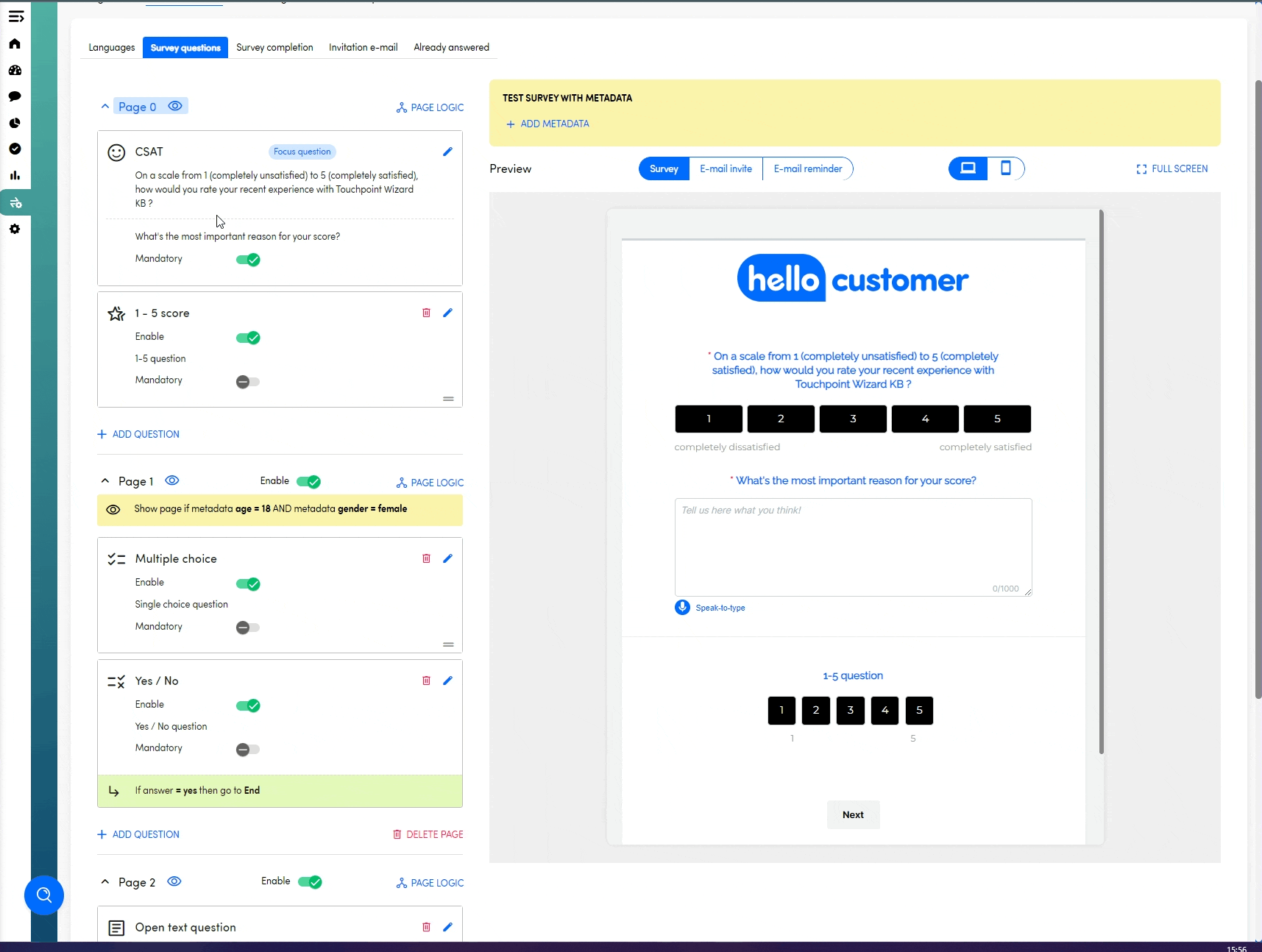Click the reason for score text area

point(852,547)
